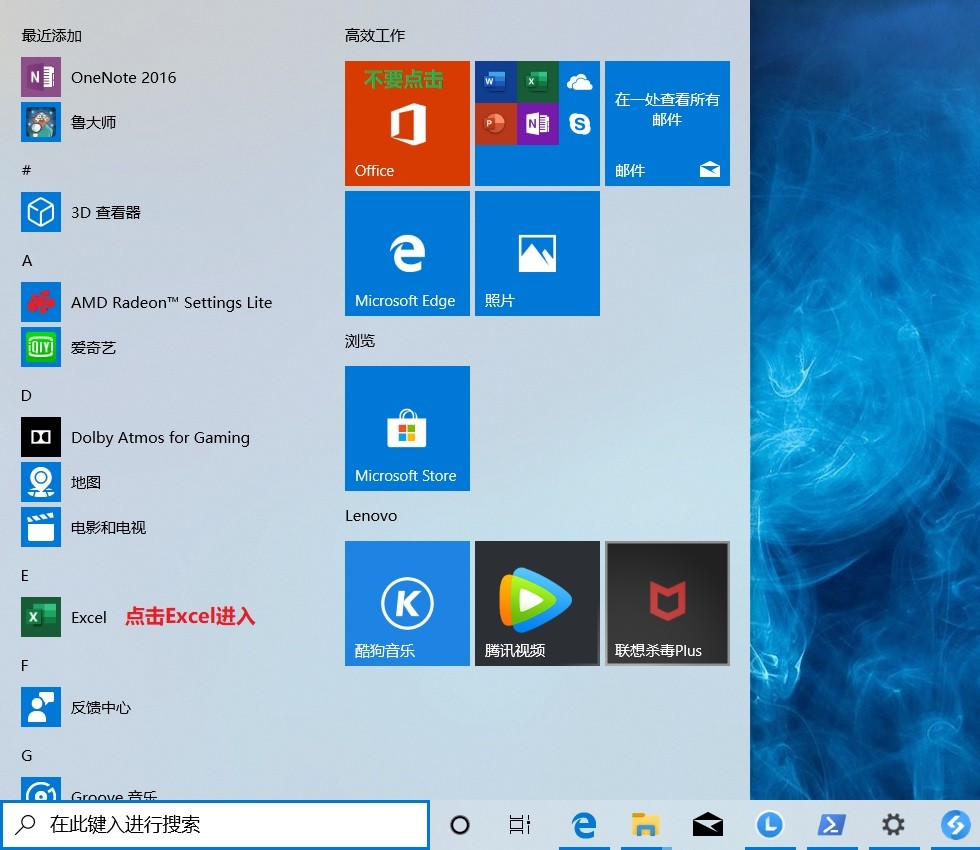Open the Office tile

[407, 123]
